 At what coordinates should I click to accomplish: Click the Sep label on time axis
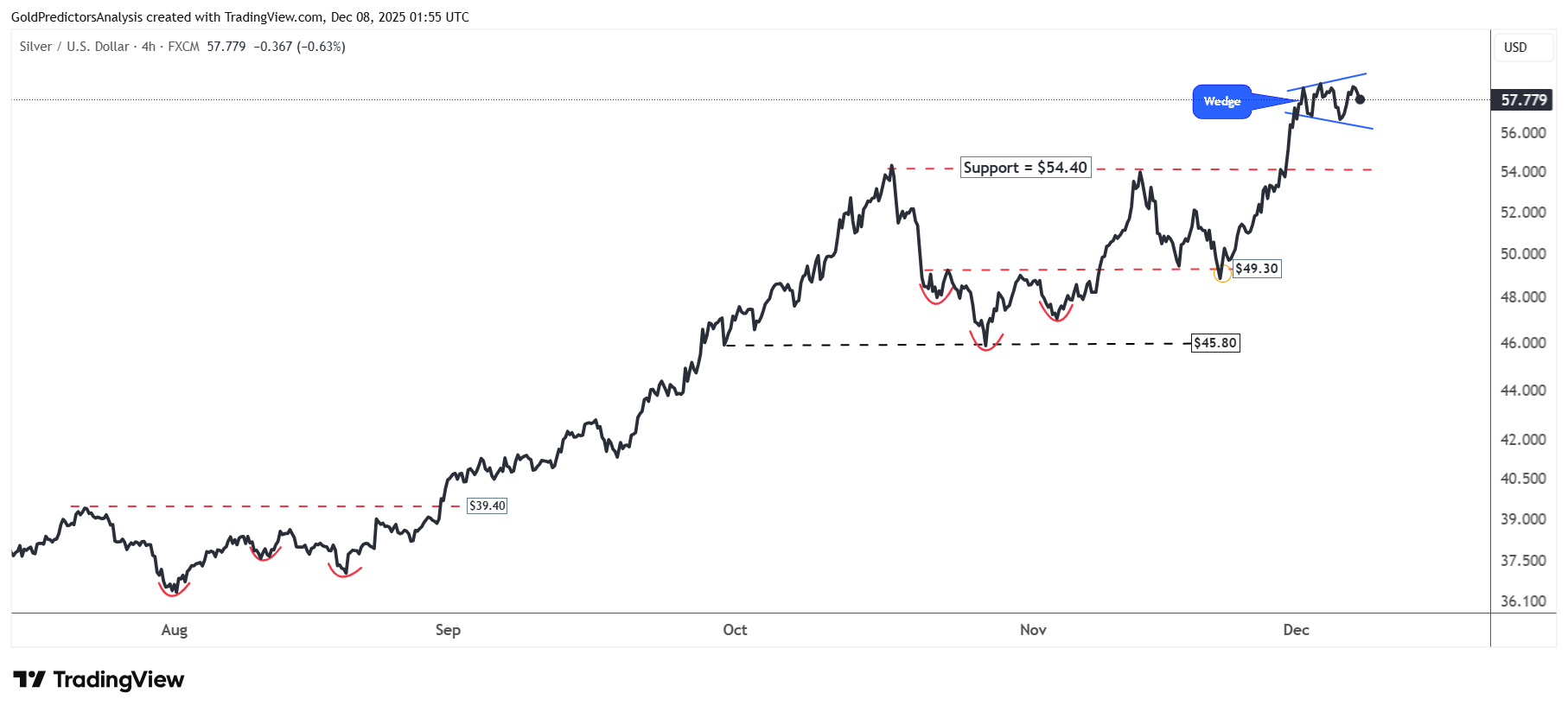(x=448, y=630)
